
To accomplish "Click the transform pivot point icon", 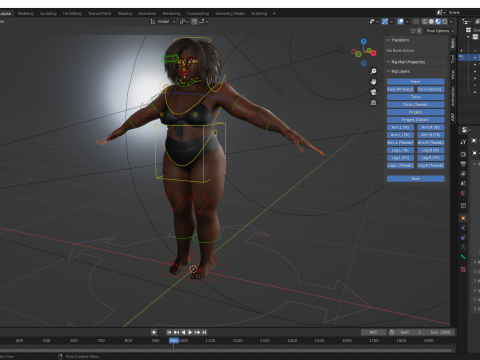I will click(183, 21).
